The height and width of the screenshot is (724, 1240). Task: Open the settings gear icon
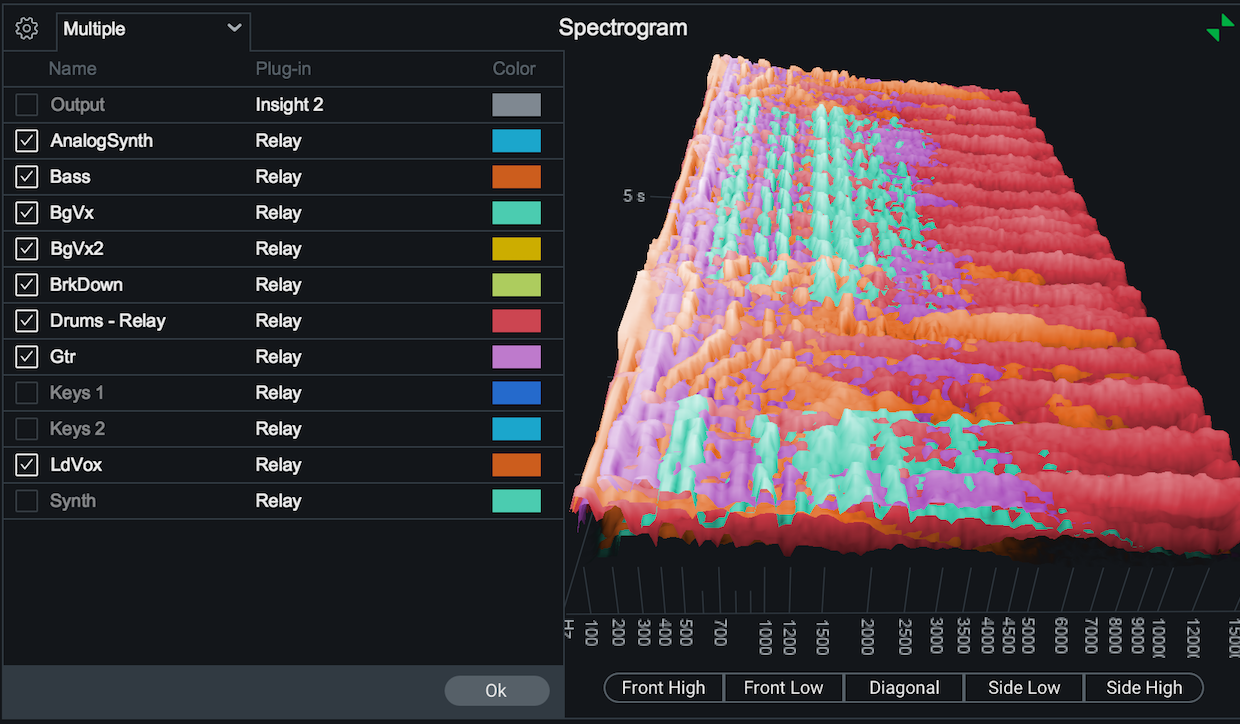click(x=27, y=29)
